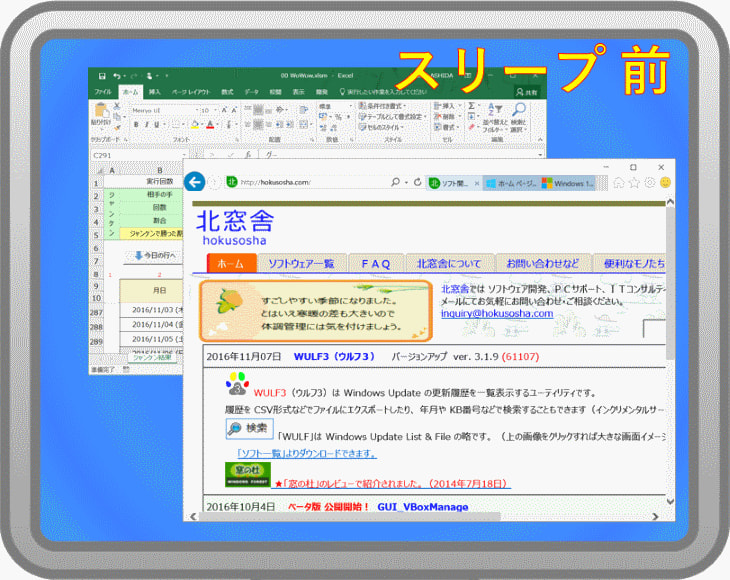Click the browser search magnifier icon
This screenshot has height=580, width=730.
click(x=395, y=182)
